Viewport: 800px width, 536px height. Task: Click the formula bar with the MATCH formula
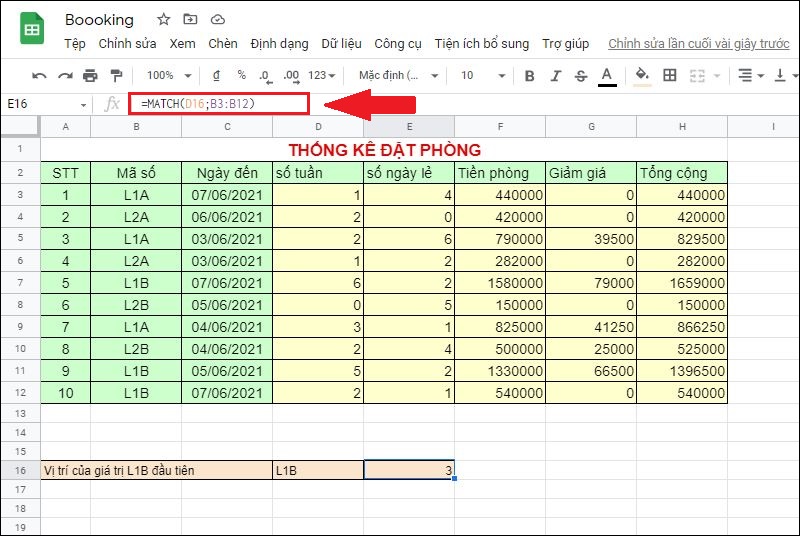218,104
